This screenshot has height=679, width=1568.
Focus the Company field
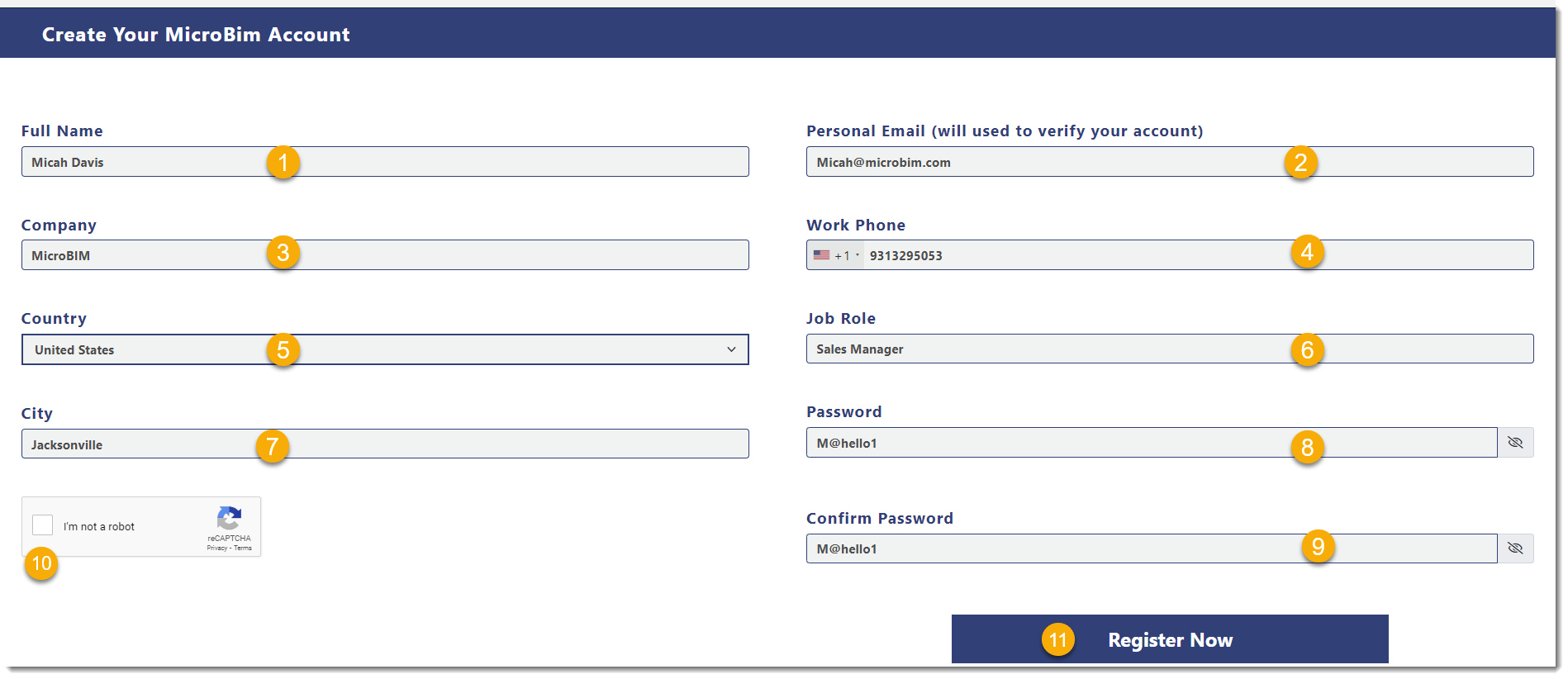coord(385,255)
